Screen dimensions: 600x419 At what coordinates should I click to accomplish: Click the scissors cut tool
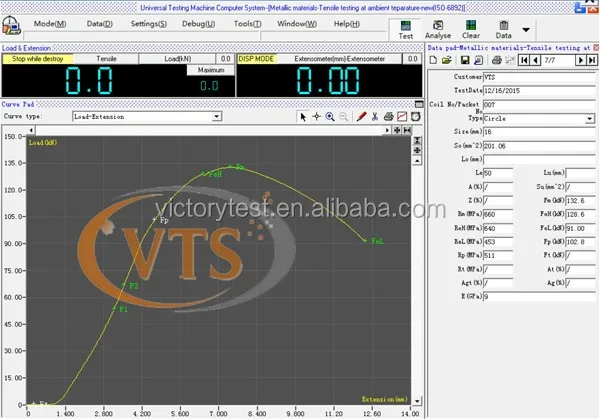click(x=375, y=117)
